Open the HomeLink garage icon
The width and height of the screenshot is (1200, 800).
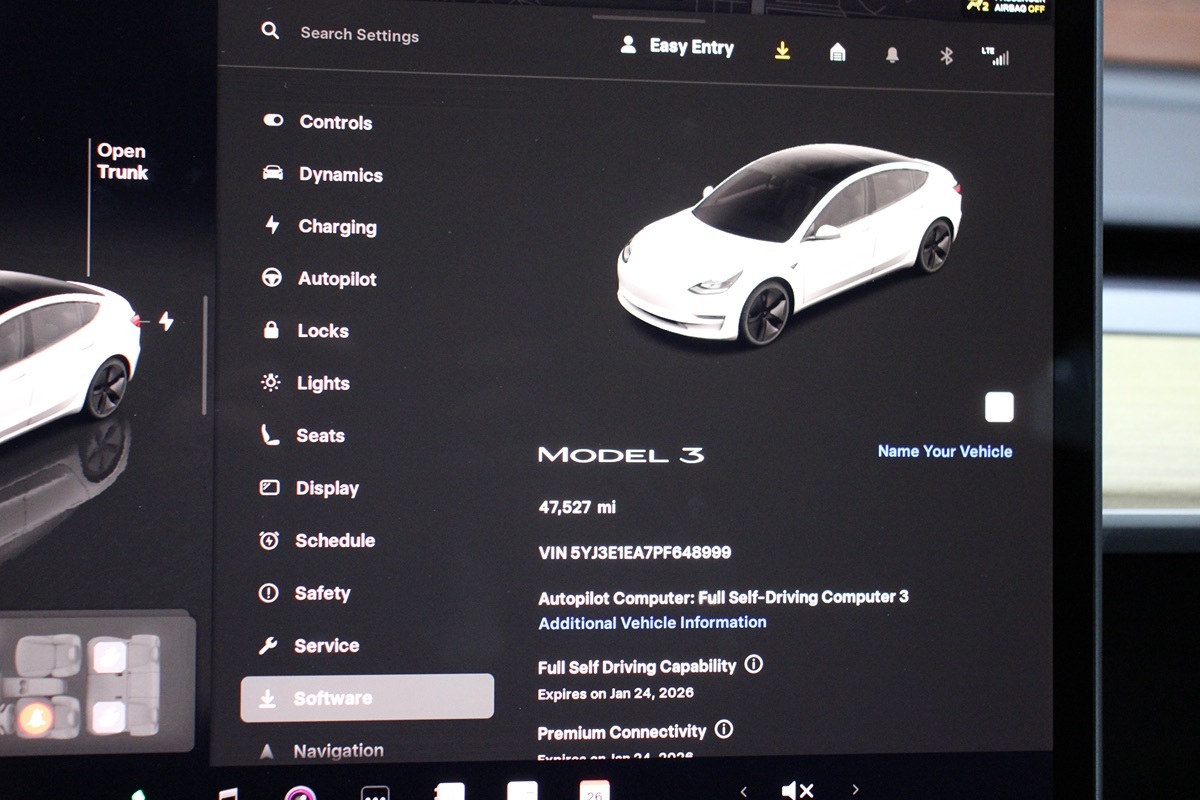[838, 53]
